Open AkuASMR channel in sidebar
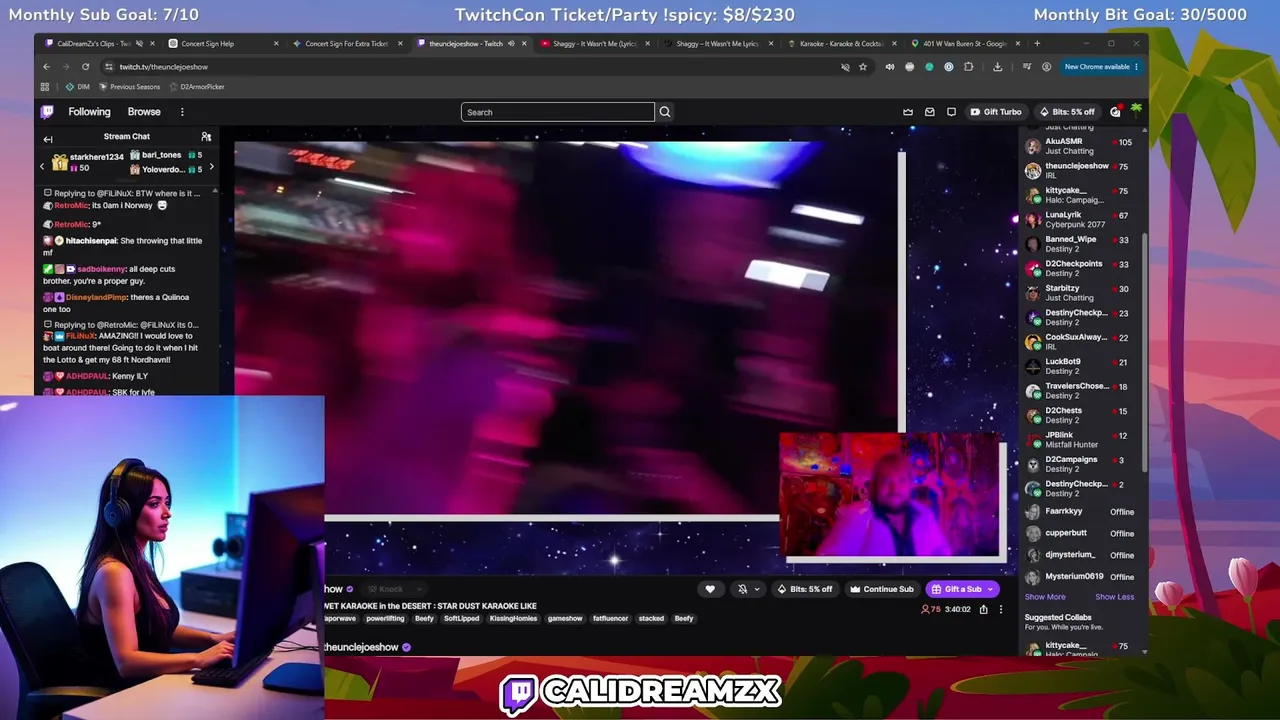This screenshot has height=720, width=1280. point(1082,146)
